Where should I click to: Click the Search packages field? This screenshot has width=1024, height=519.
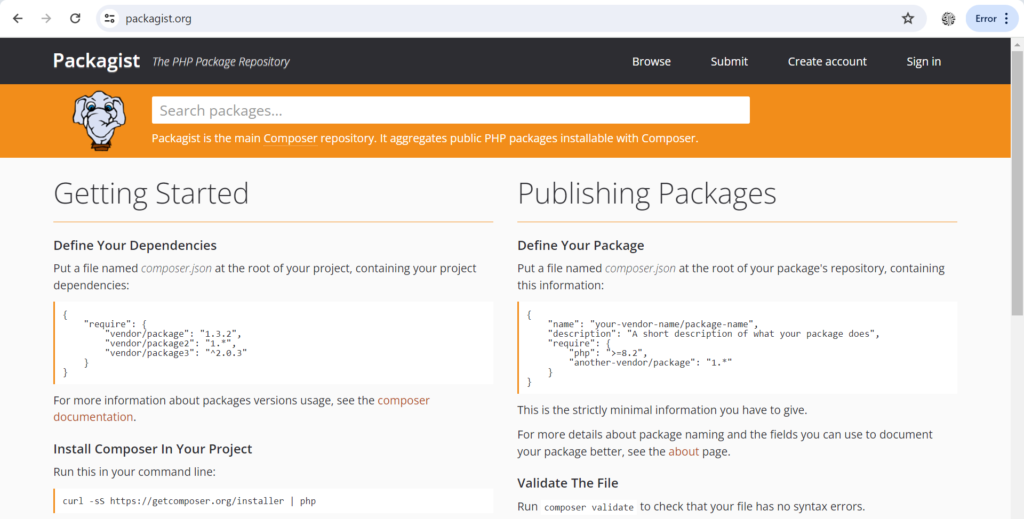[451, 110]
